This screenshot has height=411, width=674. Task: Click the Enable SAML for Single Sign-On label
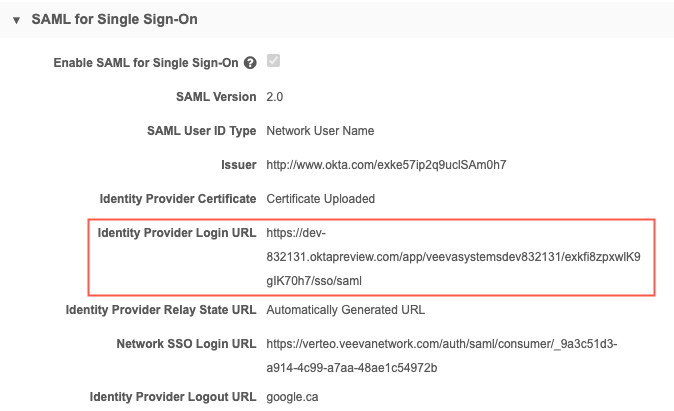[146, 63]
